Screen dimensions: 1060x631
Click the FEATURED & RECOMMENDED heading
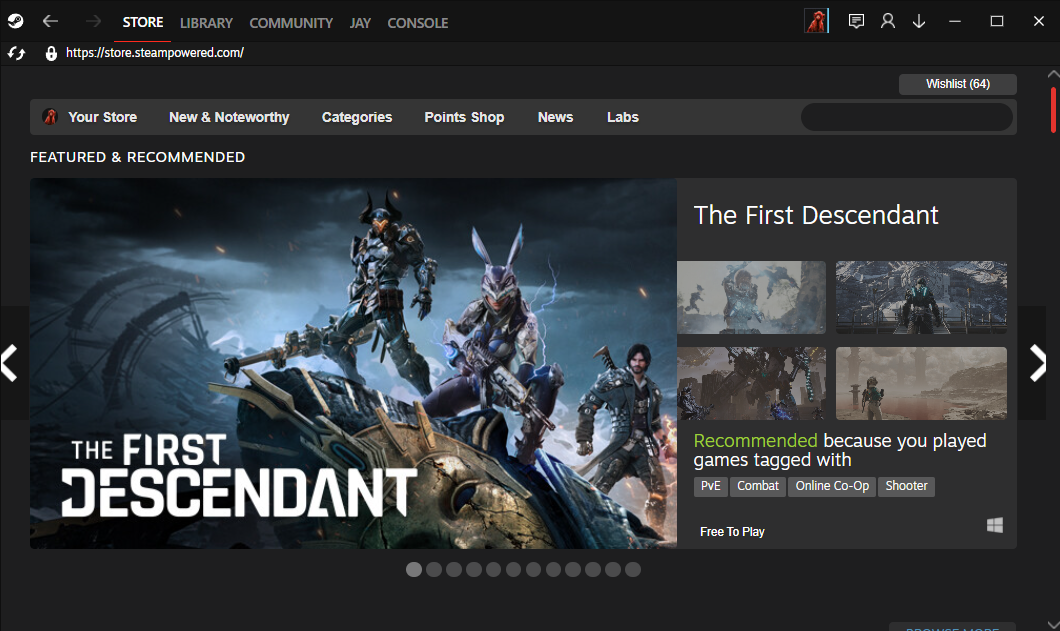point(137,157)
